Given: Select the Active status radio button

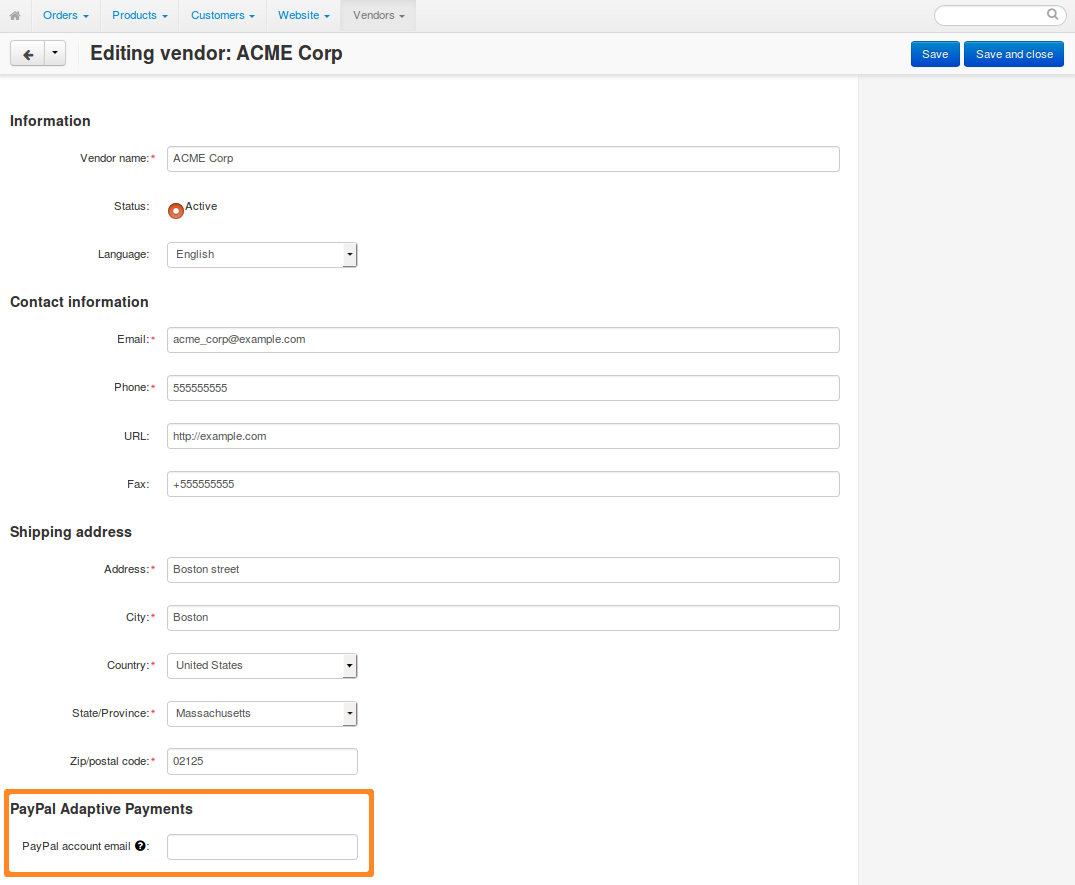Looking at the screenshot, I should pyautogui.click(x=176, y=210).
